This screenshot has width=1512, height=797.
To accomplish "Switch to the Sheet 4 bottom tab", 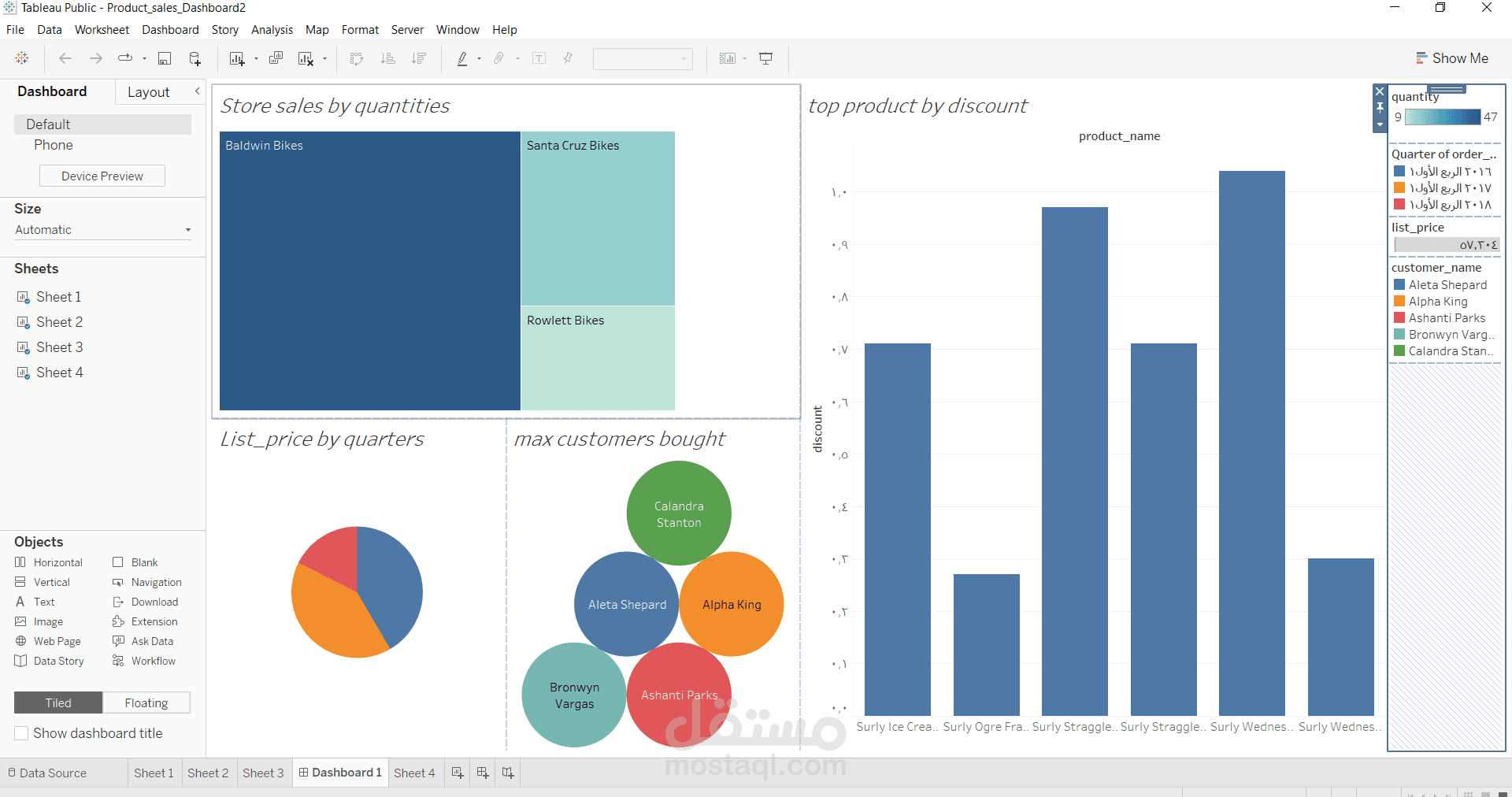I will coord(414,773).
